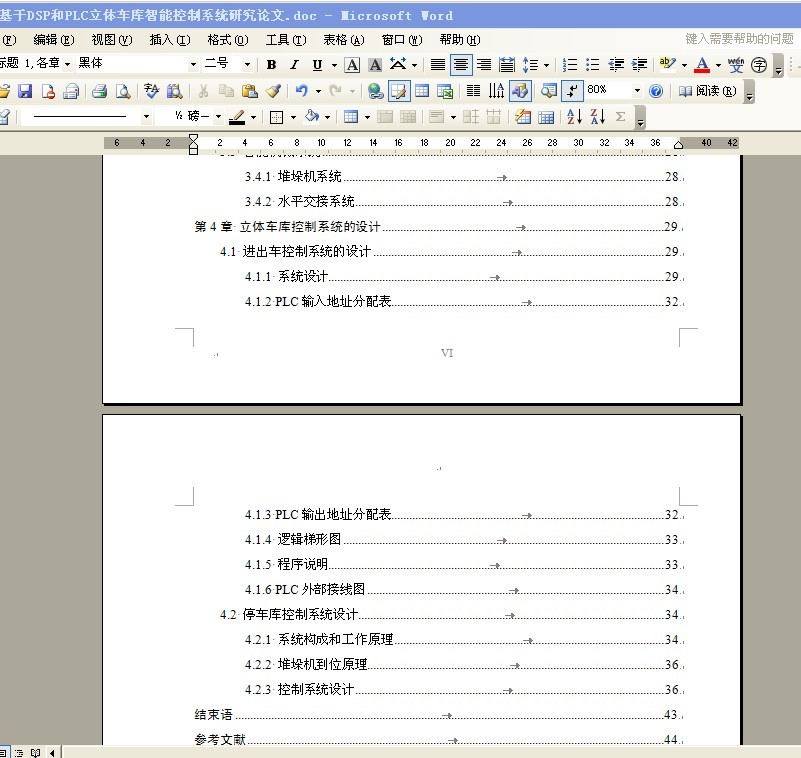Align text right
This screenshot has width=801, height=758.
(484, 65)
